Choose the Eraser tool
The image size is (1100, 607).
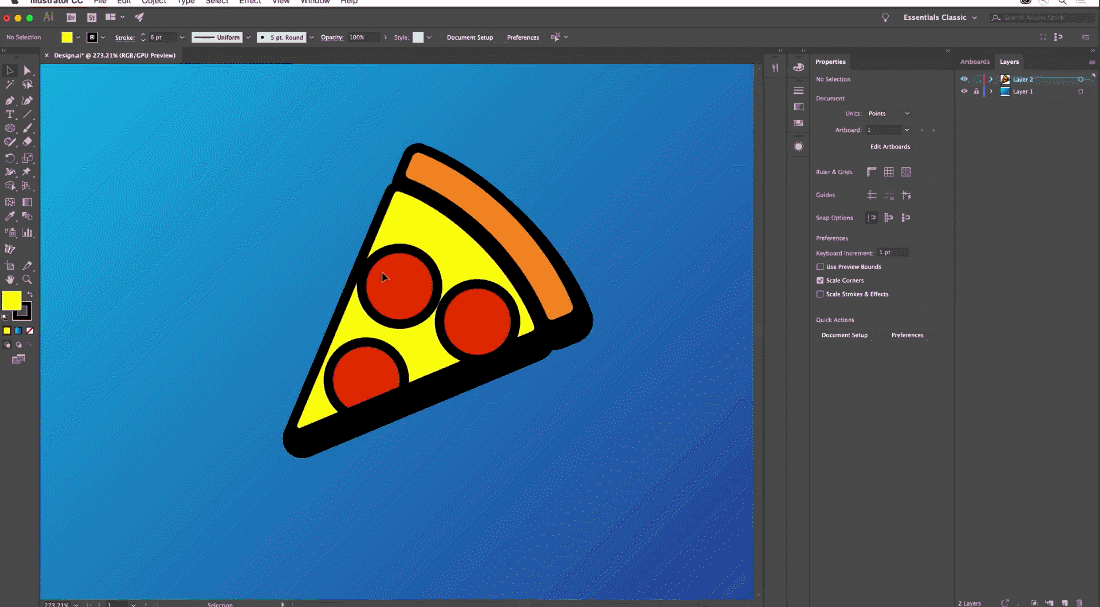(27, 142)
